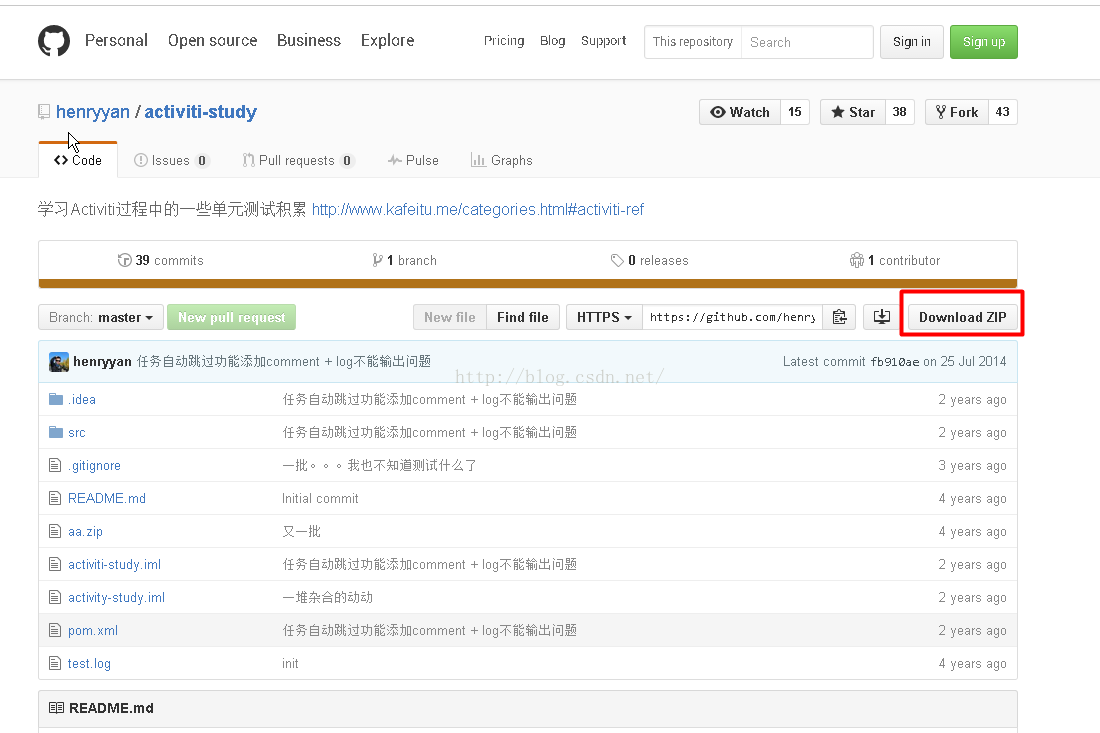Copy clone URL with clipboard icon
Screen dimensions: 1100x733
839,317
